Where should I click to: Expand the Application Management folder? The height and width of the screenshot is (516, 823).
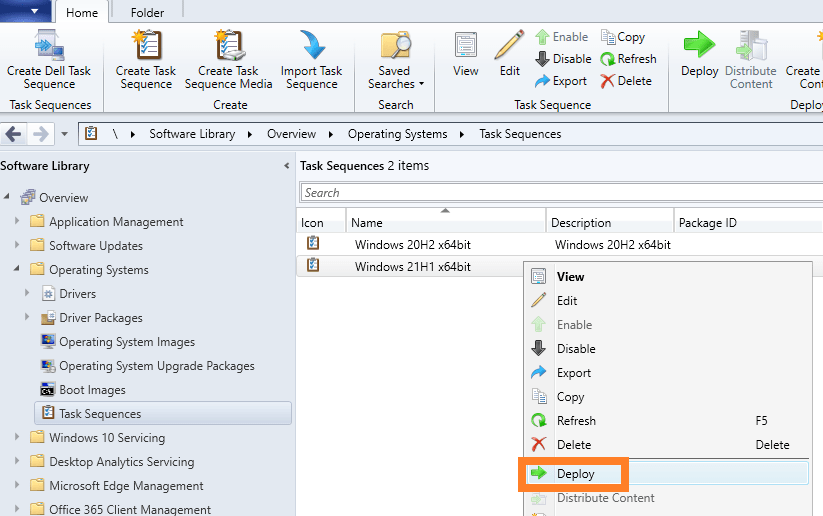pyautogui.click(x=17, y=221)
